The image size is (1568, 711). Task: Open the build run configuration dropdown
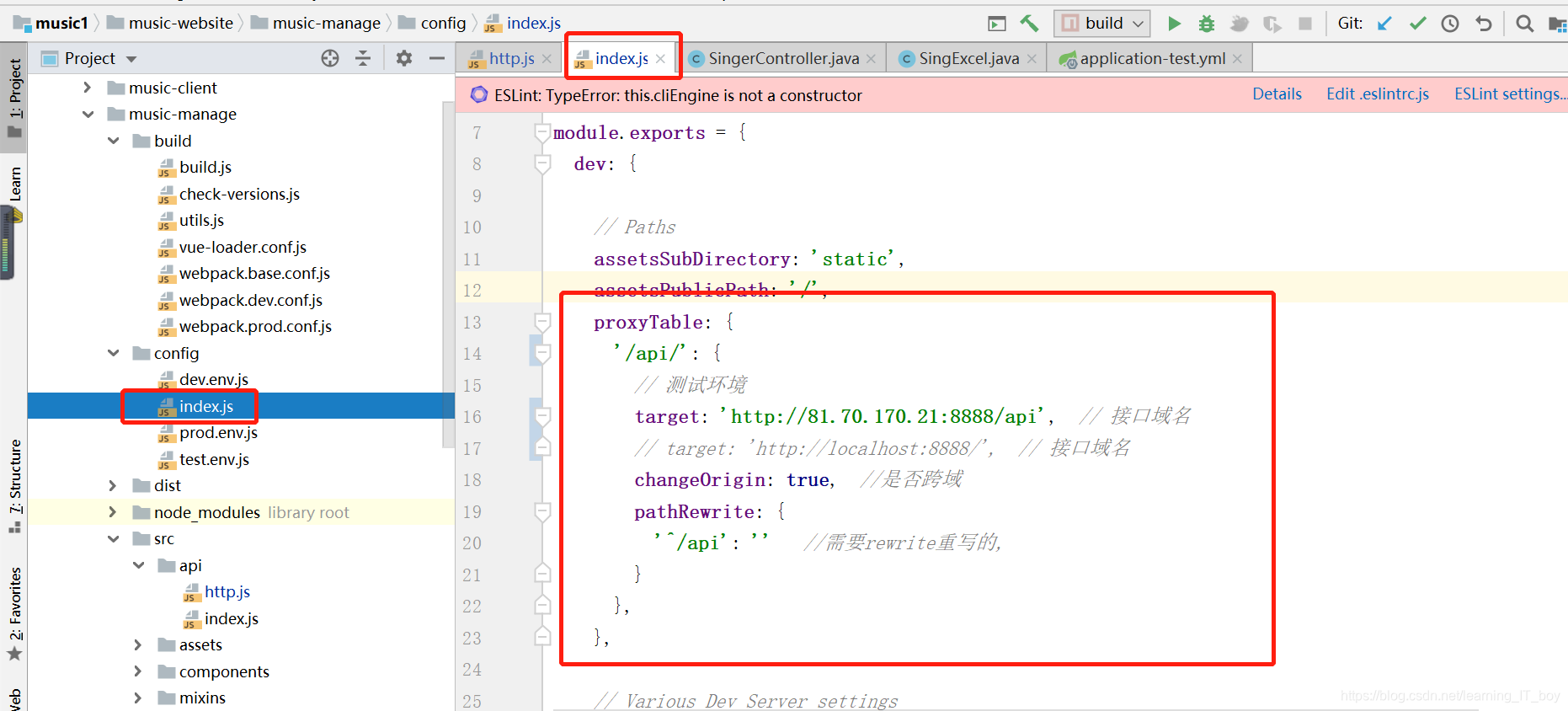pyautogui.click(x=1102, y=24)
